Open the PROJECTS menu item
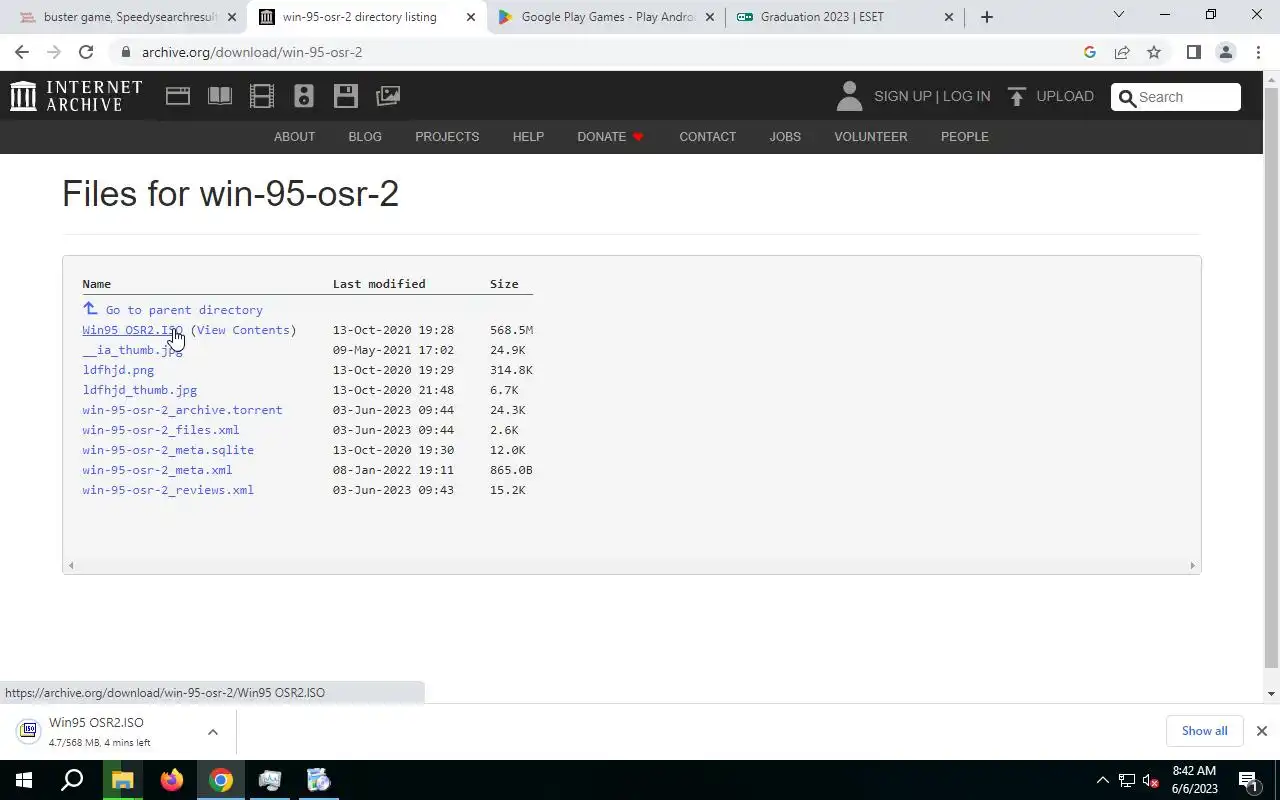 447,136
